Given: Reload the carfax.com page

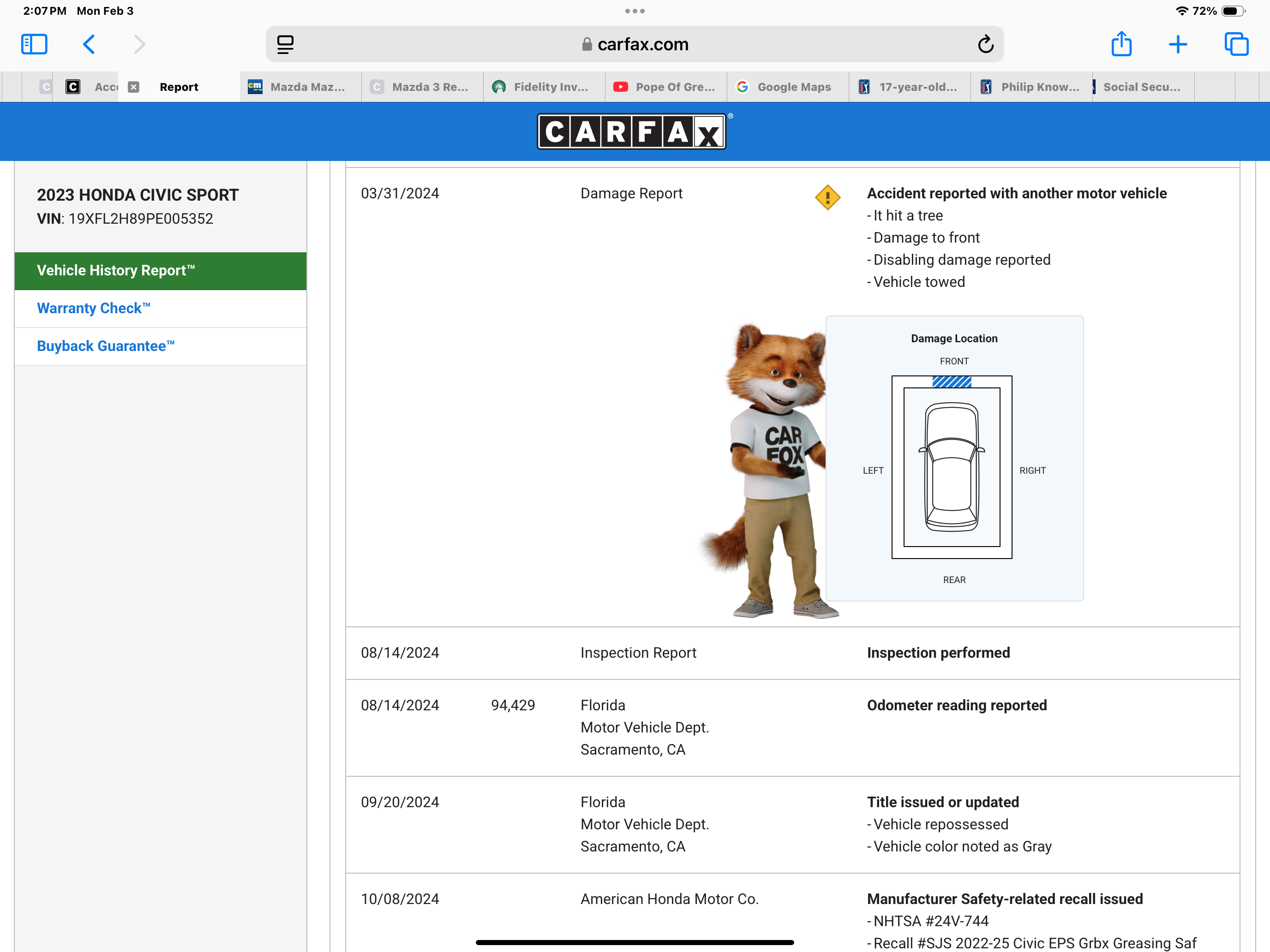Looking at the screenshot, I should (985, 44).
